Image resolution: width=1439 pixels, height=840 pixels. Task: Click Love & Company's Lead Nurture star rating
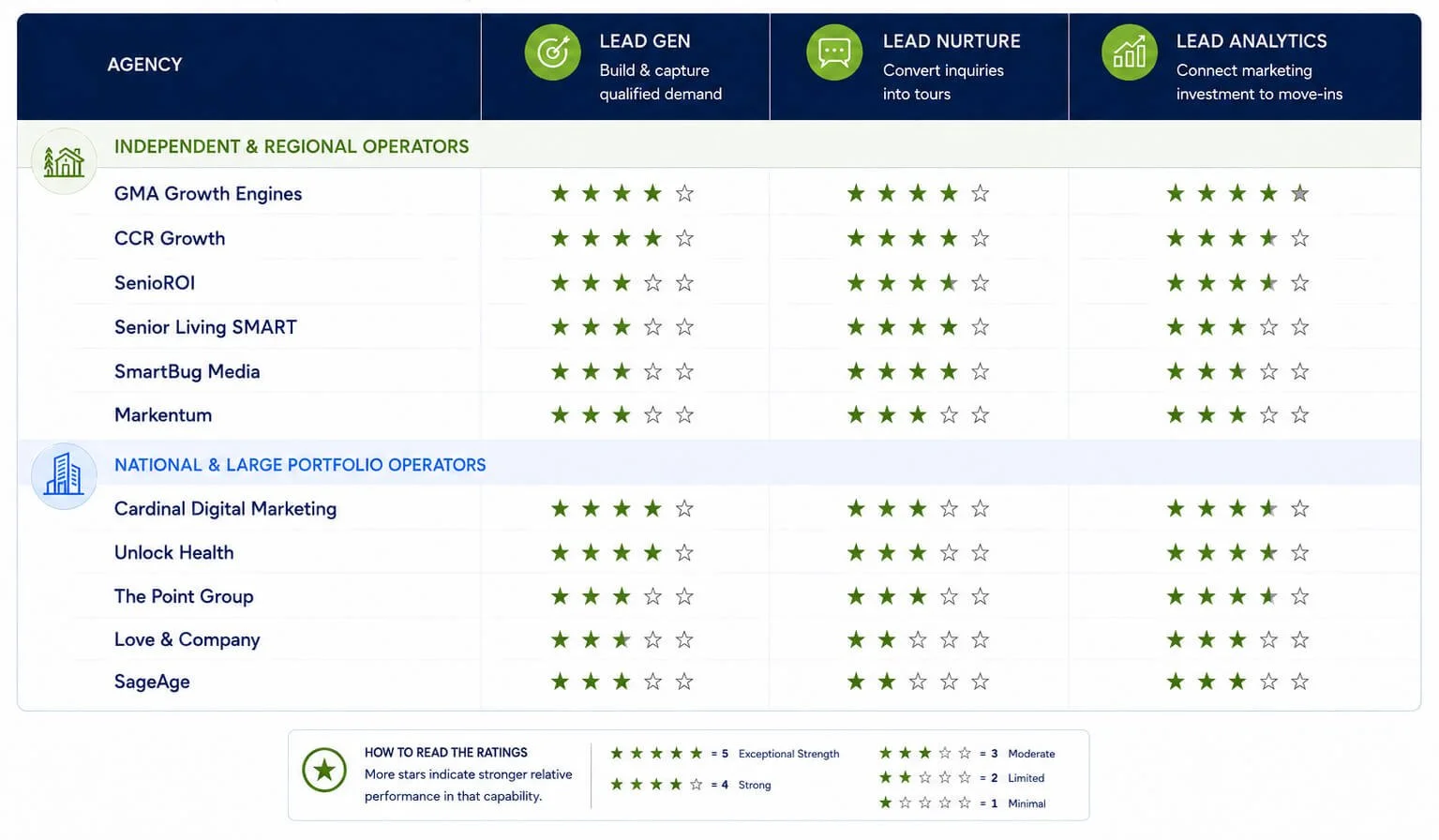pyautogui.click(x=918, y=639)
